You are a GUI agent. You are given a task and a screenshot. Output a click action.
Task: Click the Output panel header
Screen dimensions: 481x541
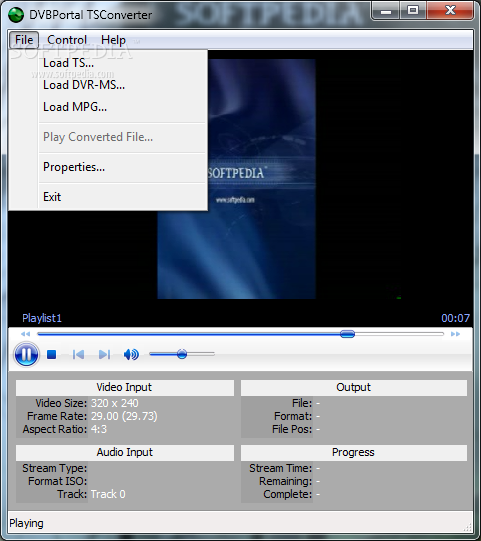(x=354, y=387)
